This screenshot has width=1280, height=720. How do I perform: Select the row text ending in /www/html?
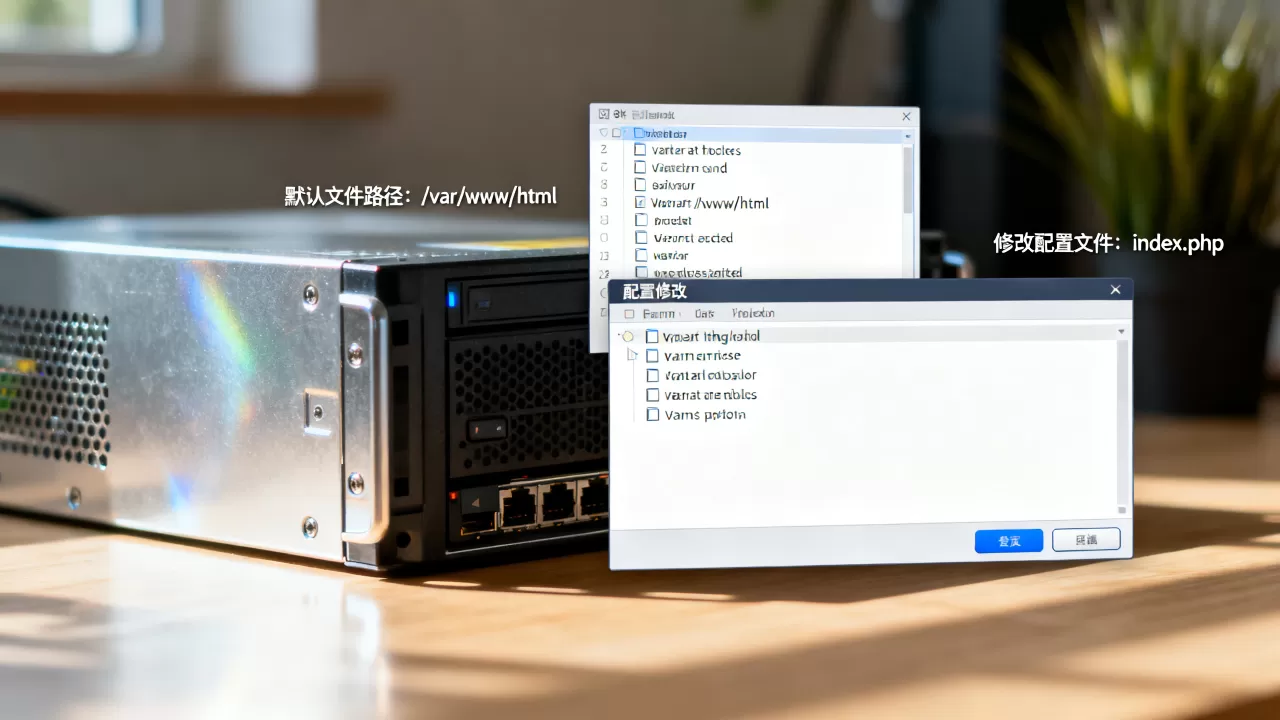[x=710, y=203]
